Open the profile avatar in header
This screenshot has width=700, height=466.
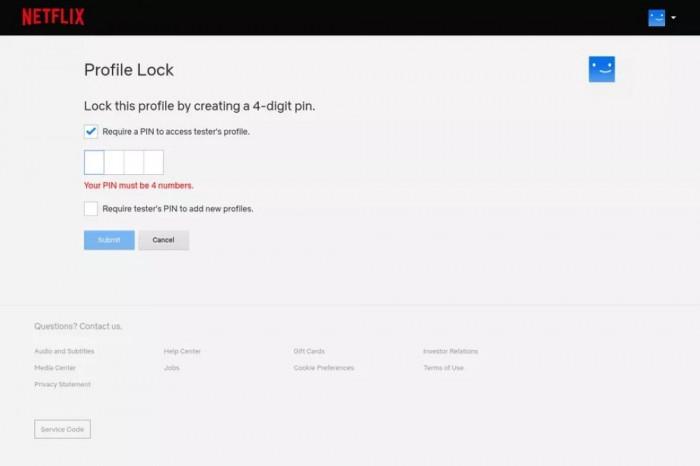(x=656, y=18)
